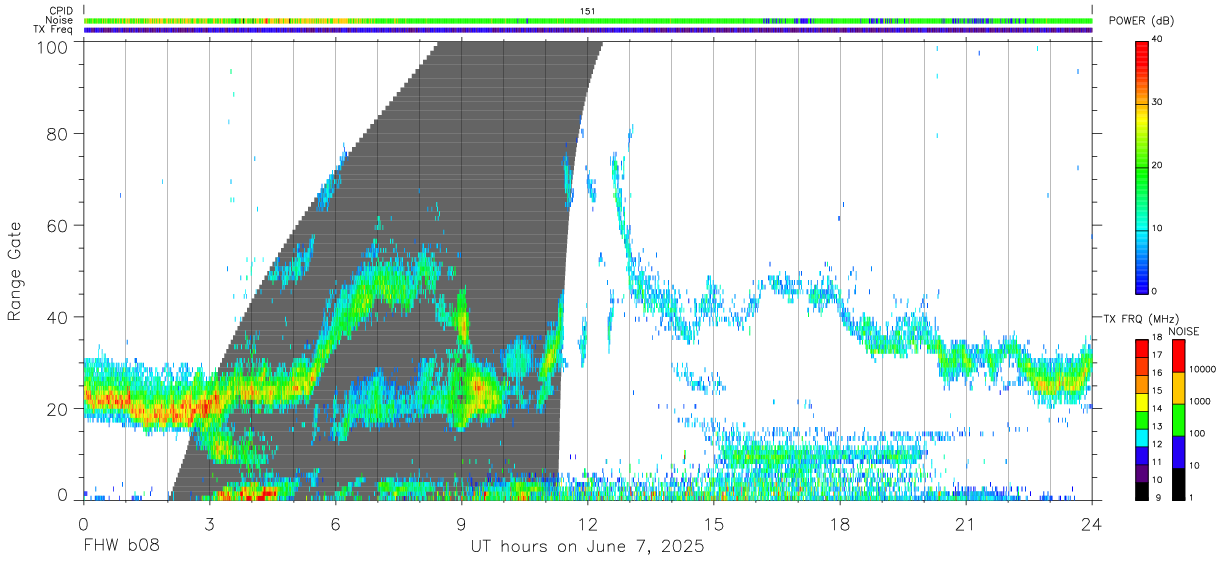Click the blue TX Freq indicator strip
This screenshot has width=1228, height=567.
[589, 30]
